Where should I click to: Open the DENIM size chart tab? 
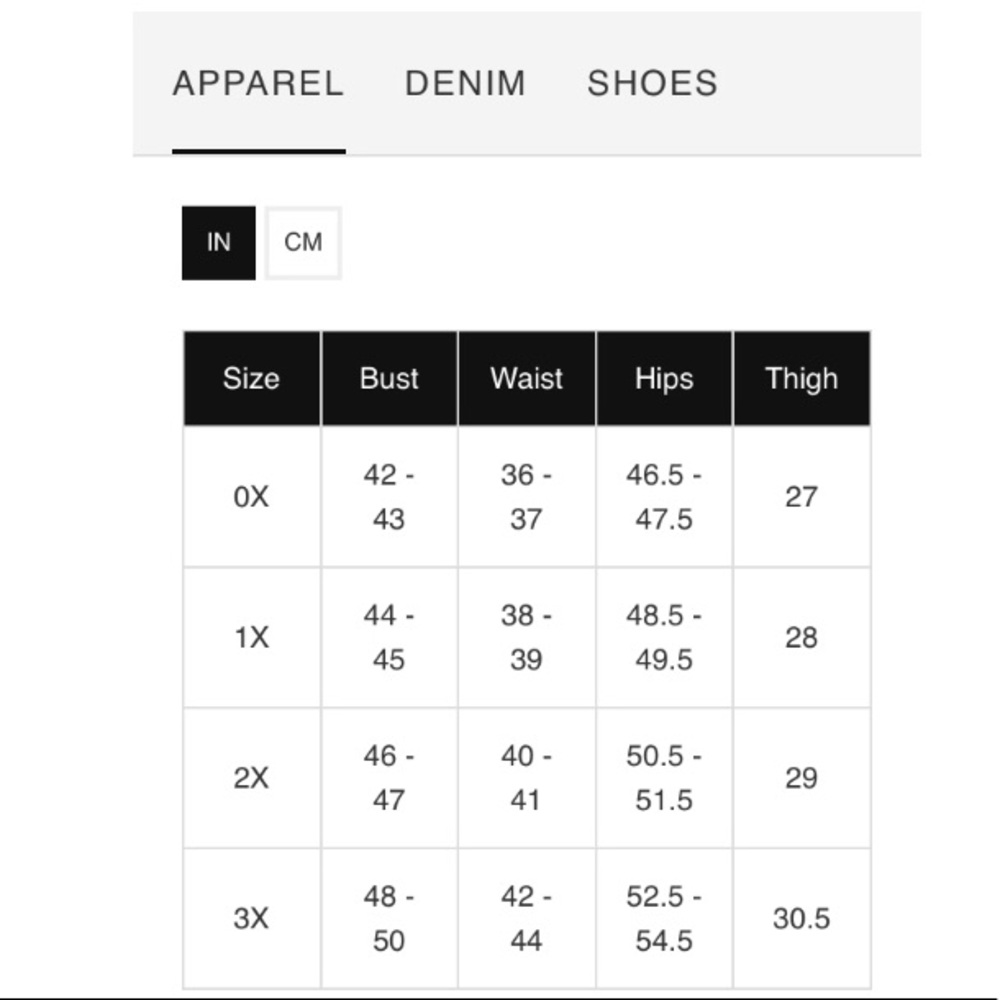(x=466, y=84)
